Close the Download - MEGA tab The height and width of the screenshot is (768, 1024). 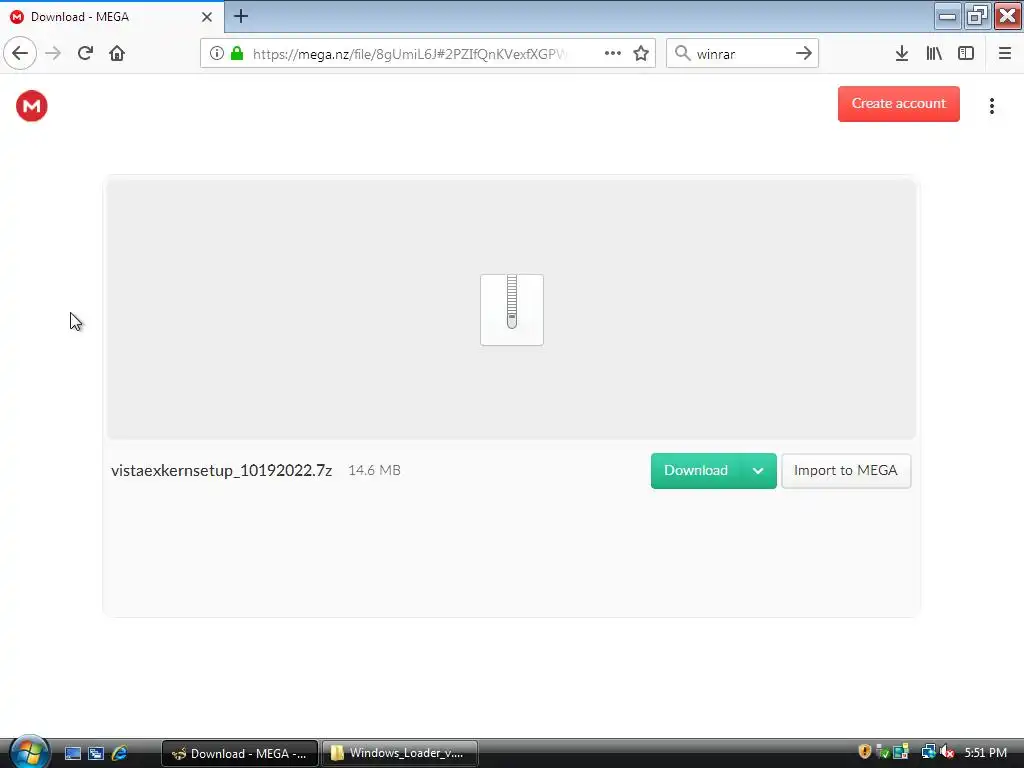coord(206,17)
